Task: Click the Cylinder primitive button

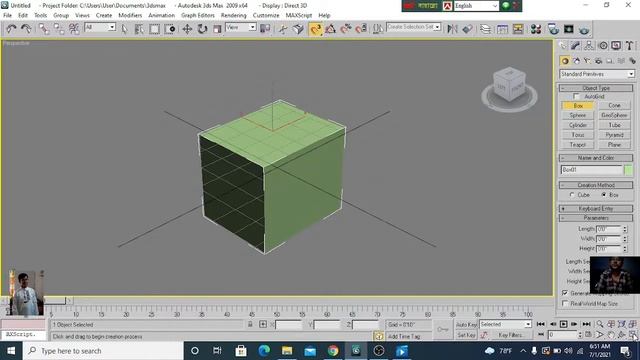Action: pyautogui.click(x=578, y=125)
